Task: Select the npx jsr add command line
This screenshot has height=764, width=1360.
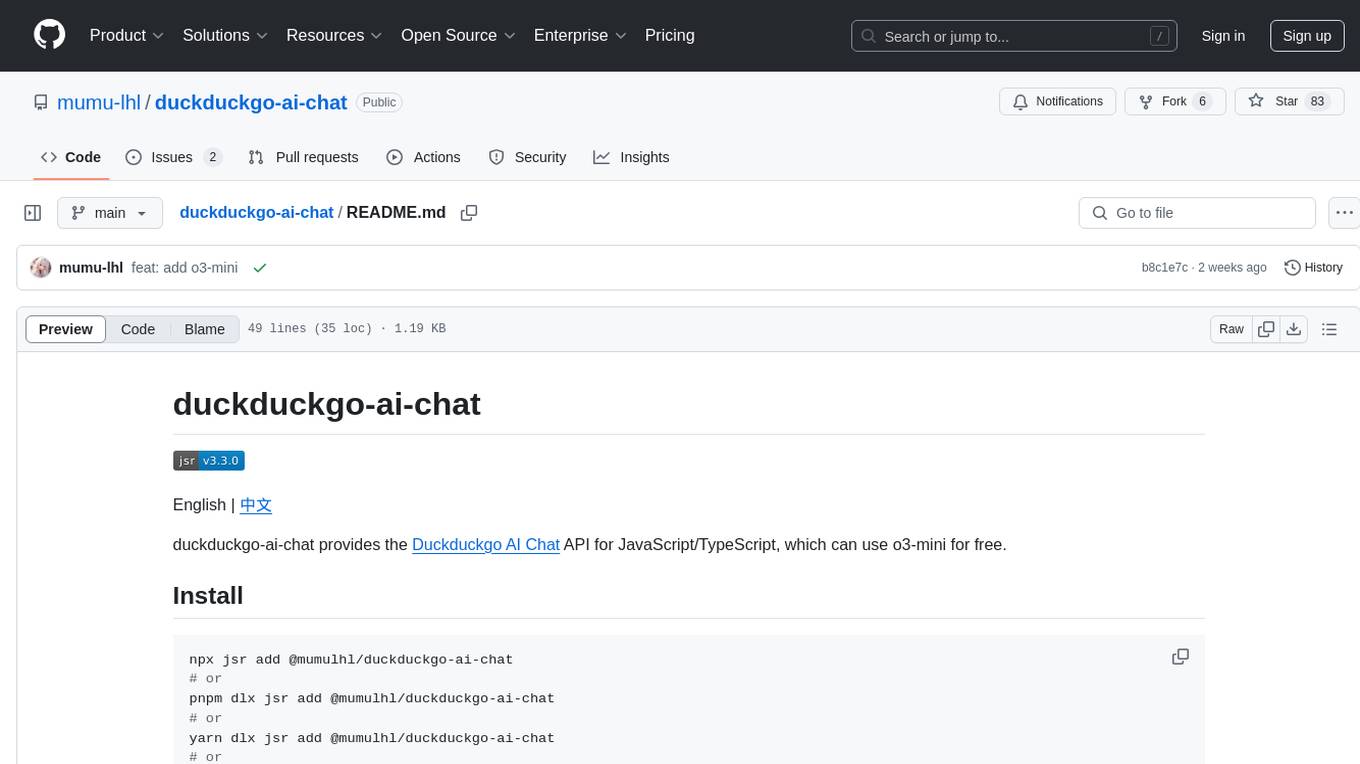Action: click(351, 659)
